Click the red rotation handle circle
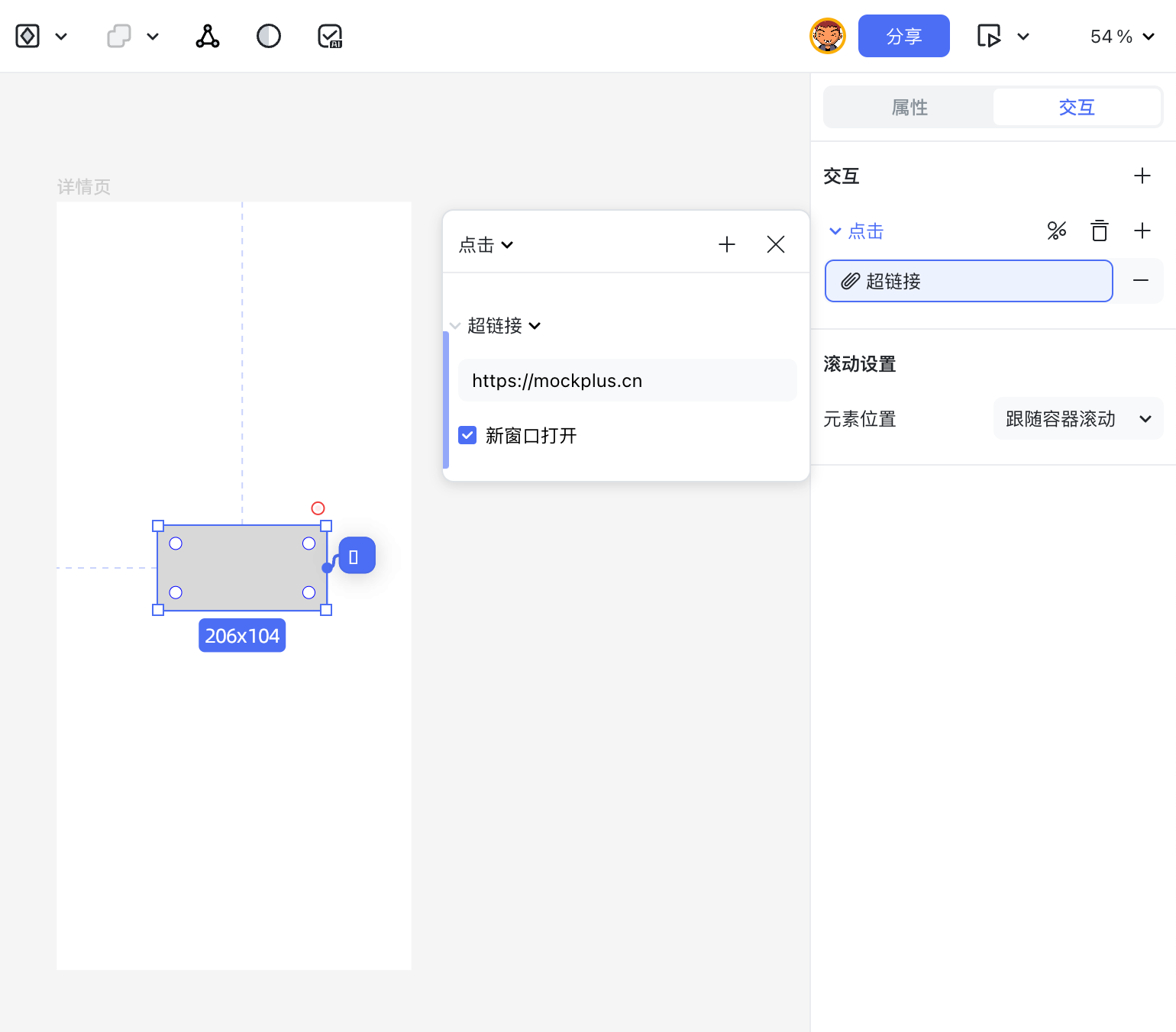1176x1032 pixels. point(318,508)
